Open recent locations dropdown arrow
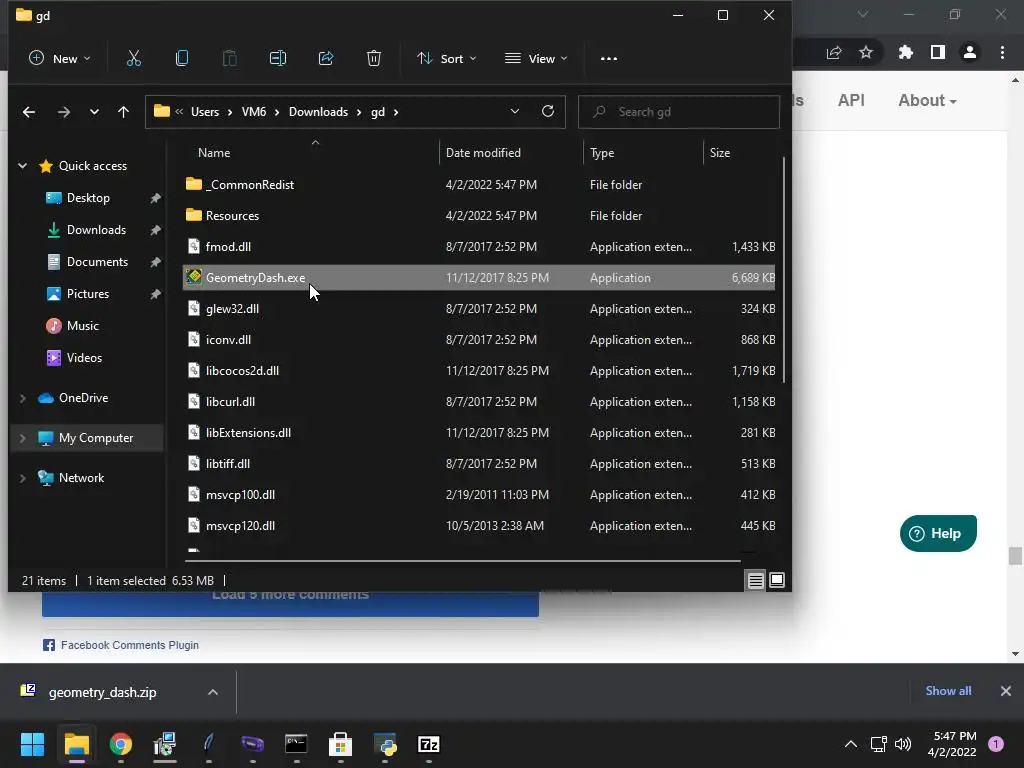This screenshot has width=1024, height=768. (94, 112)
